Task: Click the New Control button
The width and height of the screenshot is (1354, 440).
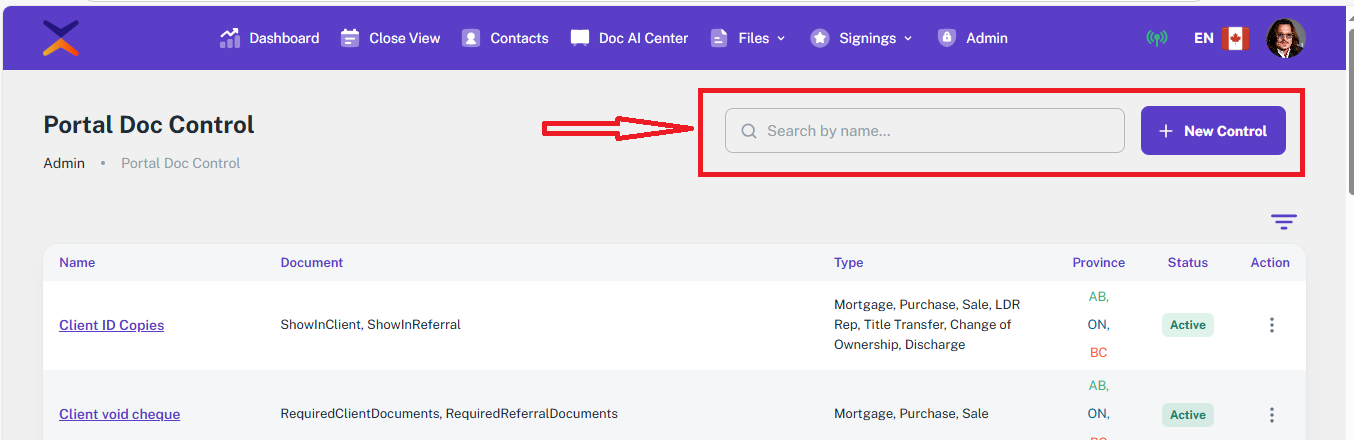Action: tap(1213, 131)
